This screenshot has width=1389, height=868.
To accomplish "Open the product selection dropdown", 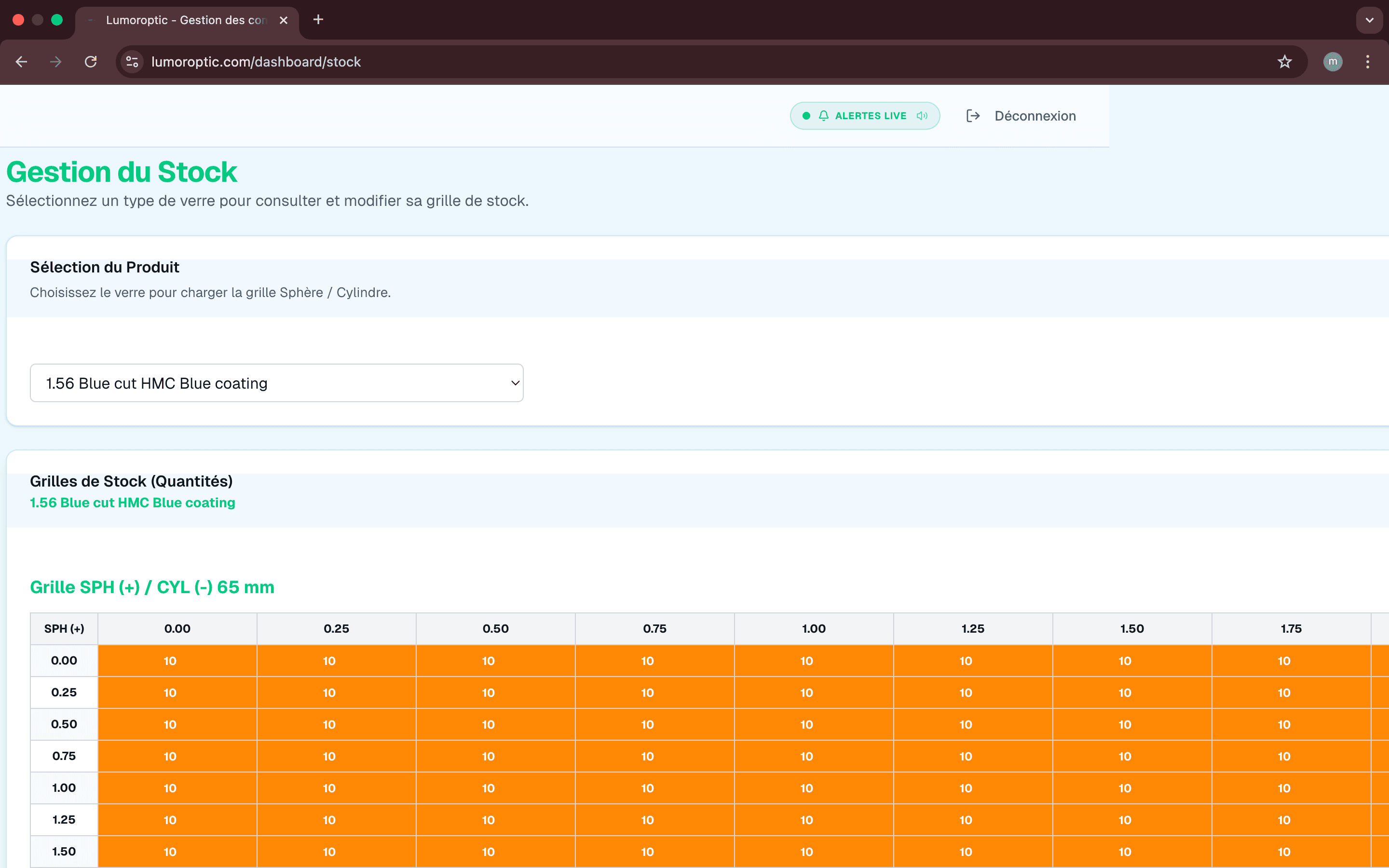I will pyautogui.click(x=277, y=383).
